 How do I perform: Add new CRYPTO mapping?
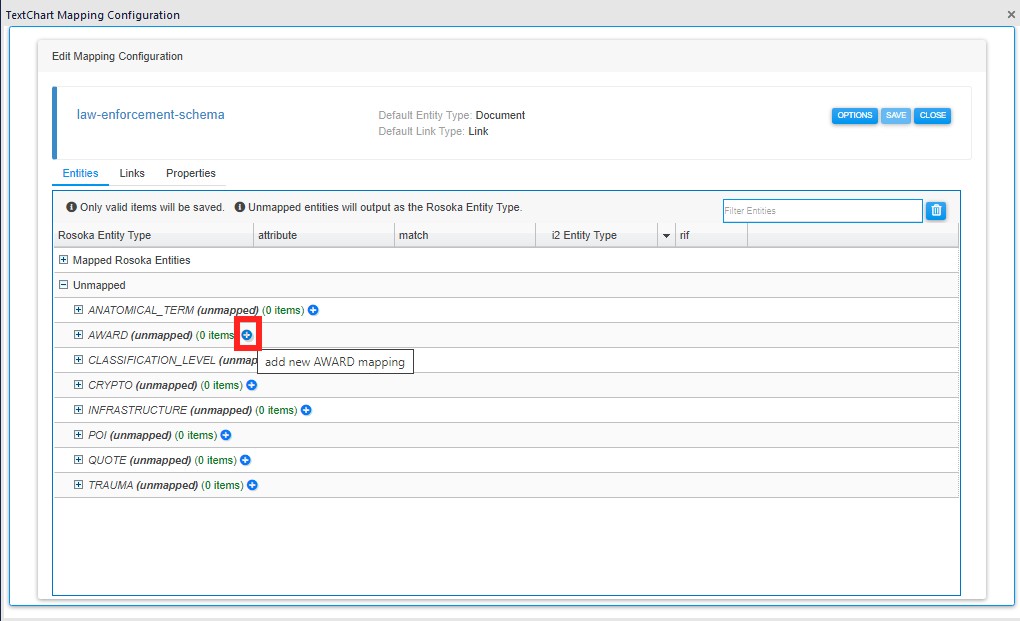(253, 385)
